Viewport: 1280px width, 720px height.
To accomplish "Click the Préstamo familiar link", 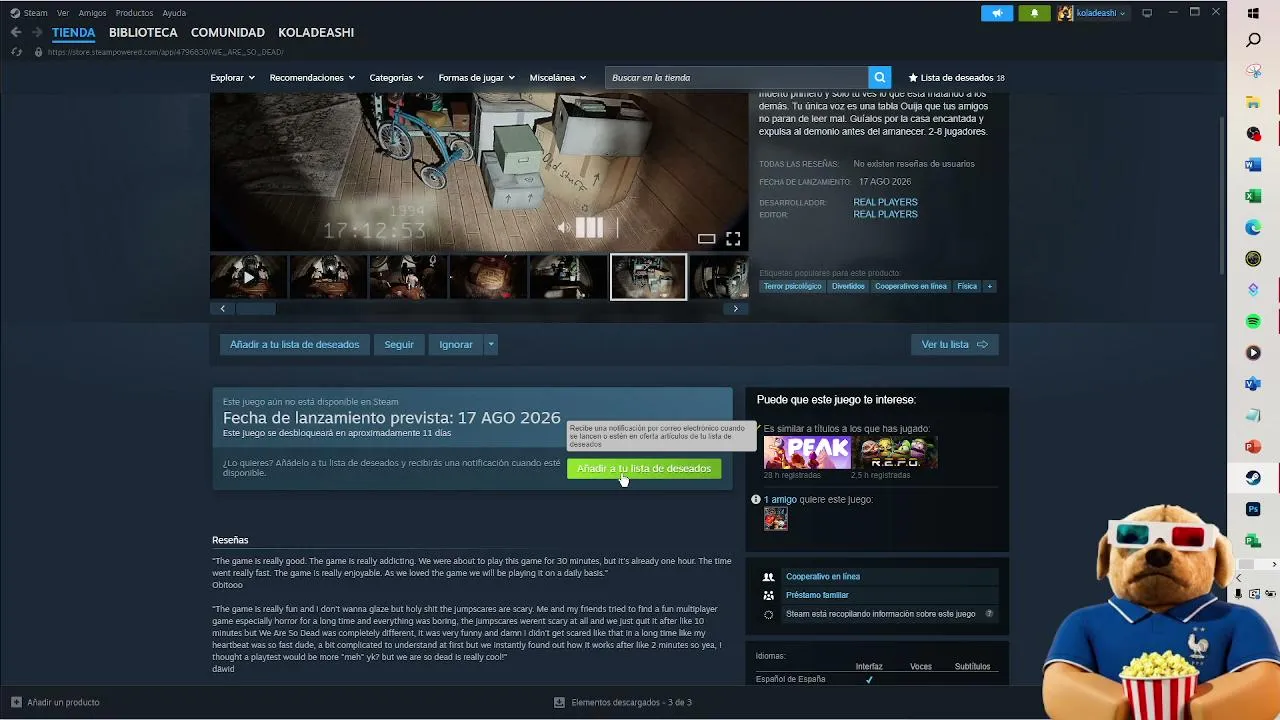I will 817,595.
